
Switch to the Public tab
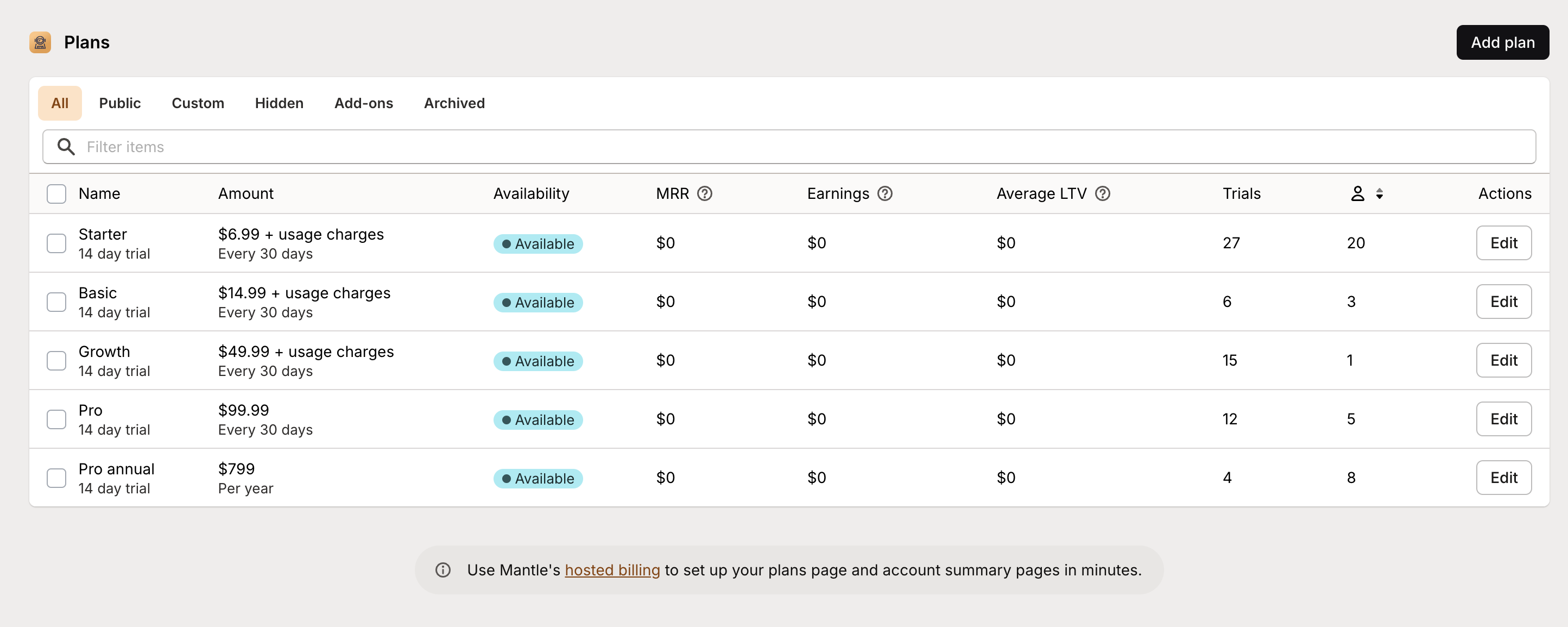120,103
